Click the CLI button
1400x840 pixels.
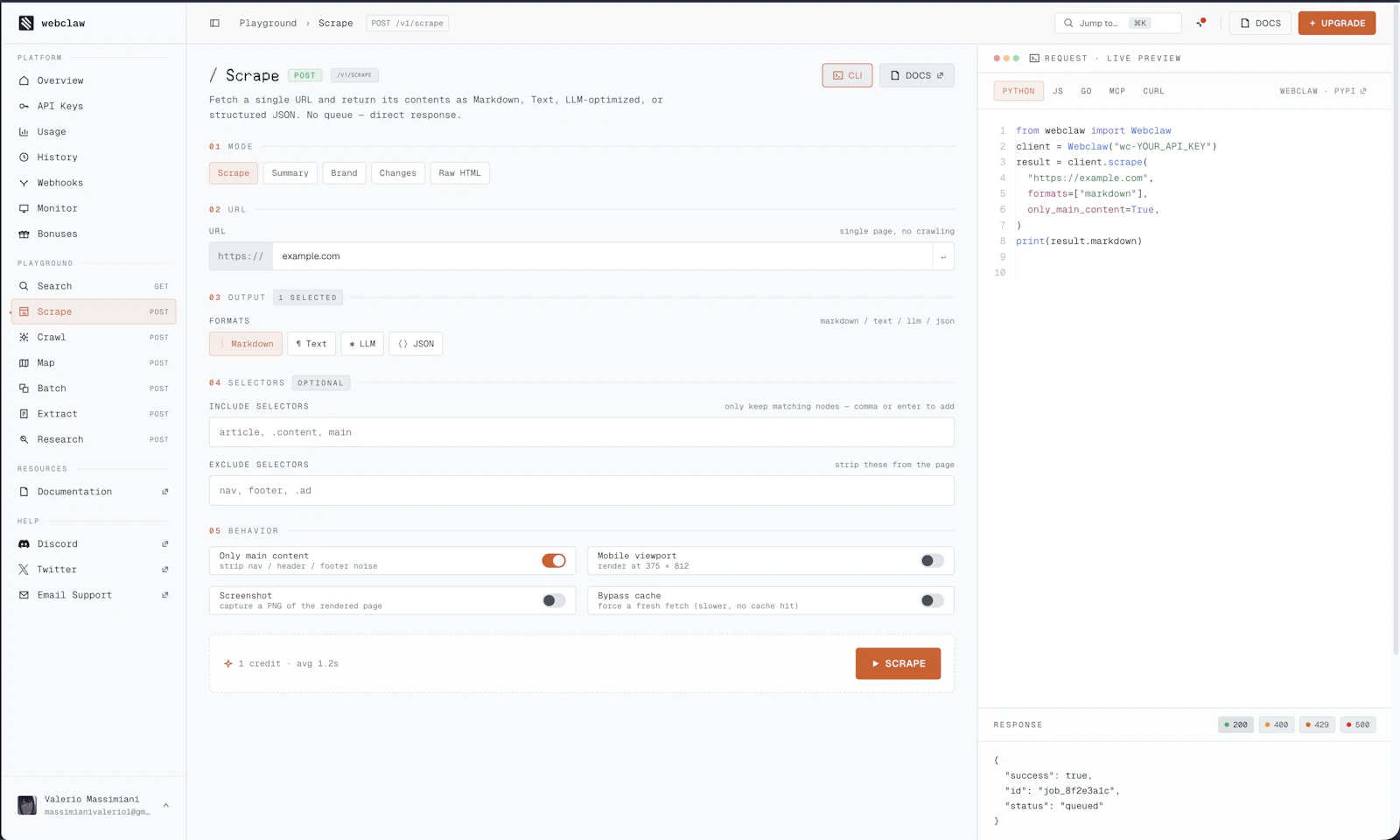[x=847, y=75]
